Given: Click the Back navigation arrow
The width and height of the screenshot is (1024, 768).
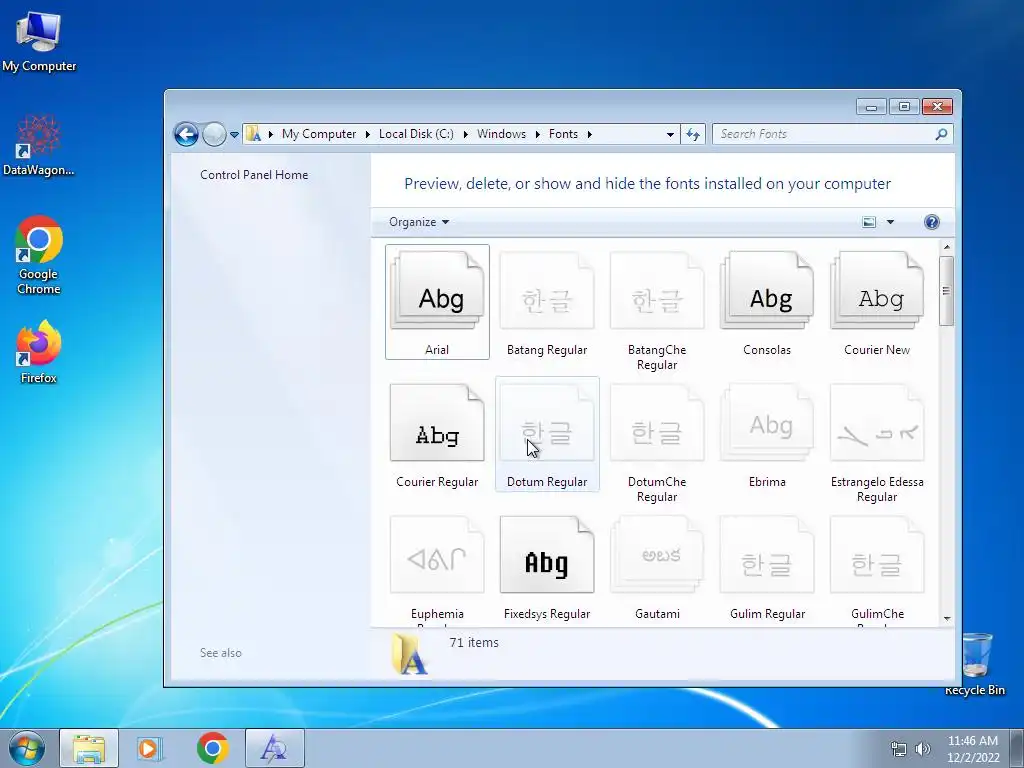Looking at the screenshot, I should pyautogui.click(x=186, y=135).
